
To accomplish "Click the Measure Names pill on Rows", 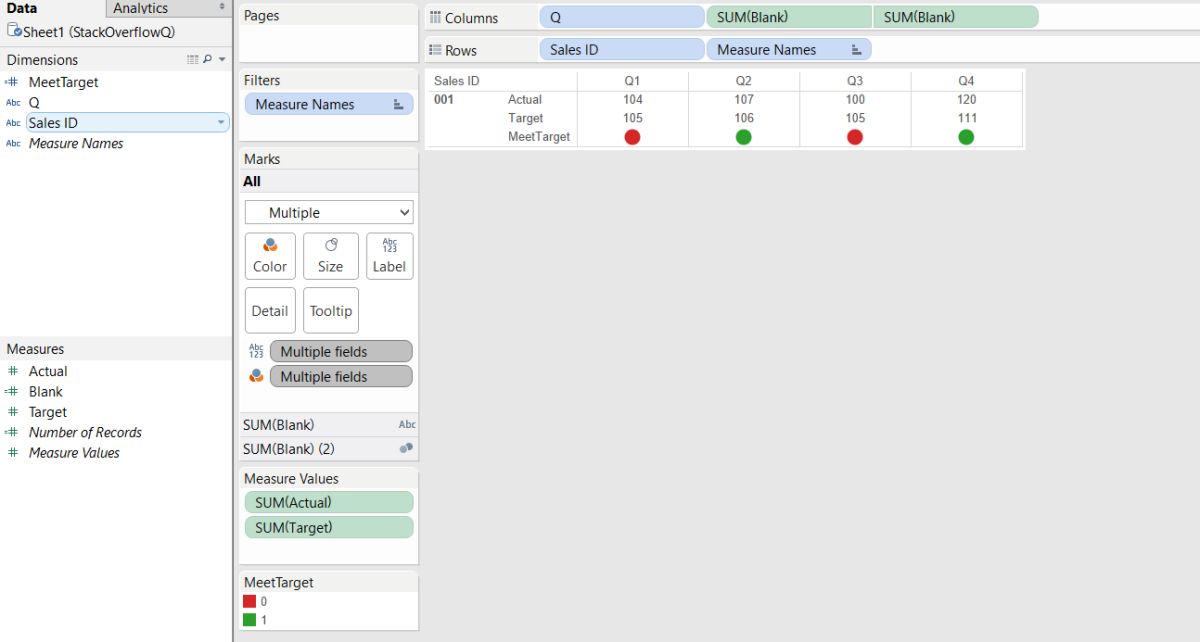I will [789, 49].
